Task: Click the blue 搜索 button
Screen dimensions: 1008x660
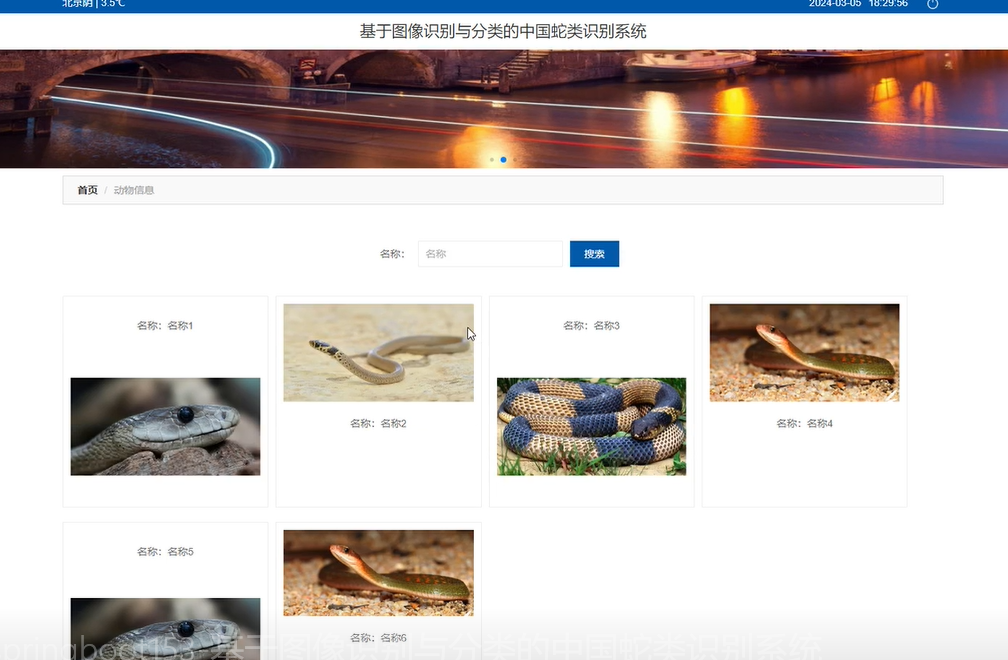Action: [x=594, y=254]
